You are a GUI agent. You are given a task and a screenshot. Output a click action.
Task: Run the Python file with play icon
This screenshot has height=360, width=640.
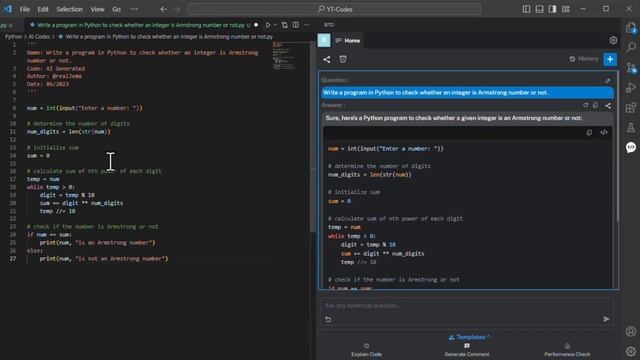point(268,25)
